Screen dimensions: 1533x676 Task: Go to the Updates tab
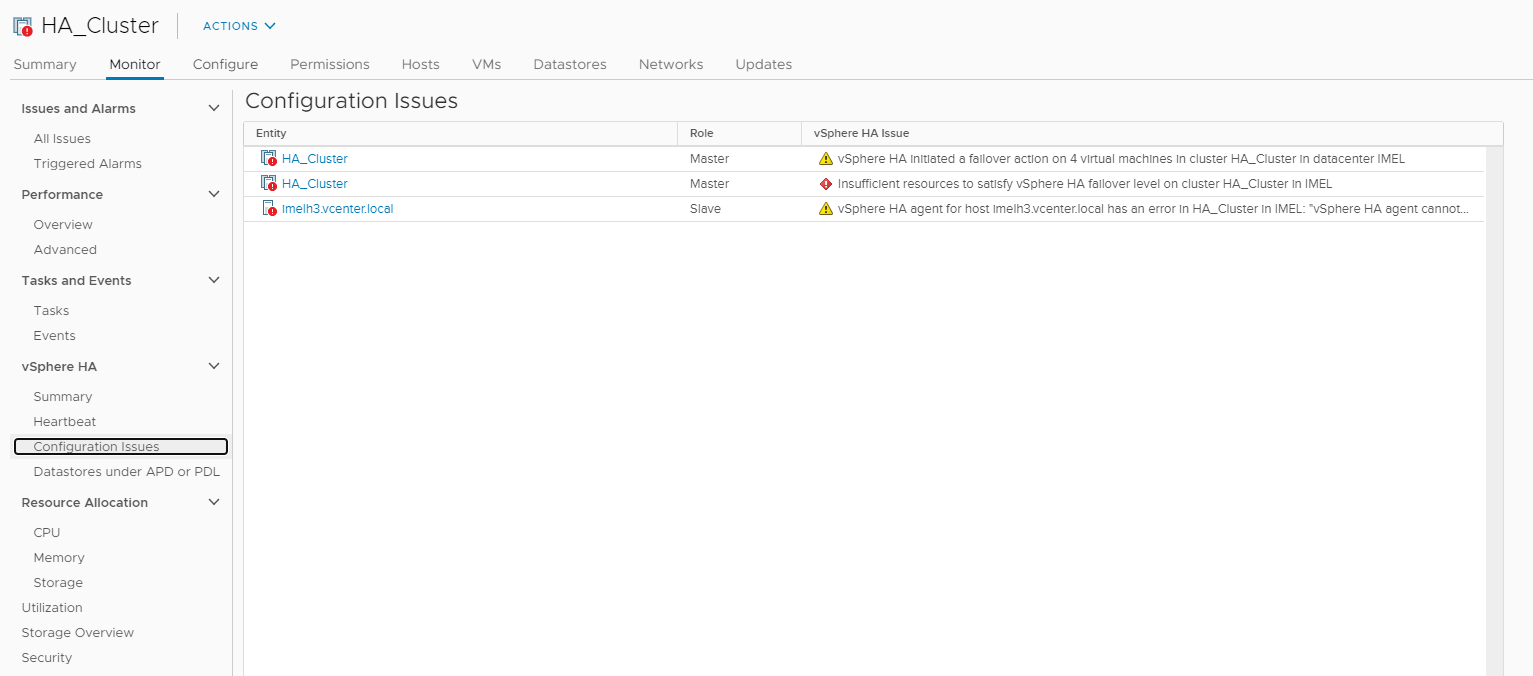tap(764, 64)
